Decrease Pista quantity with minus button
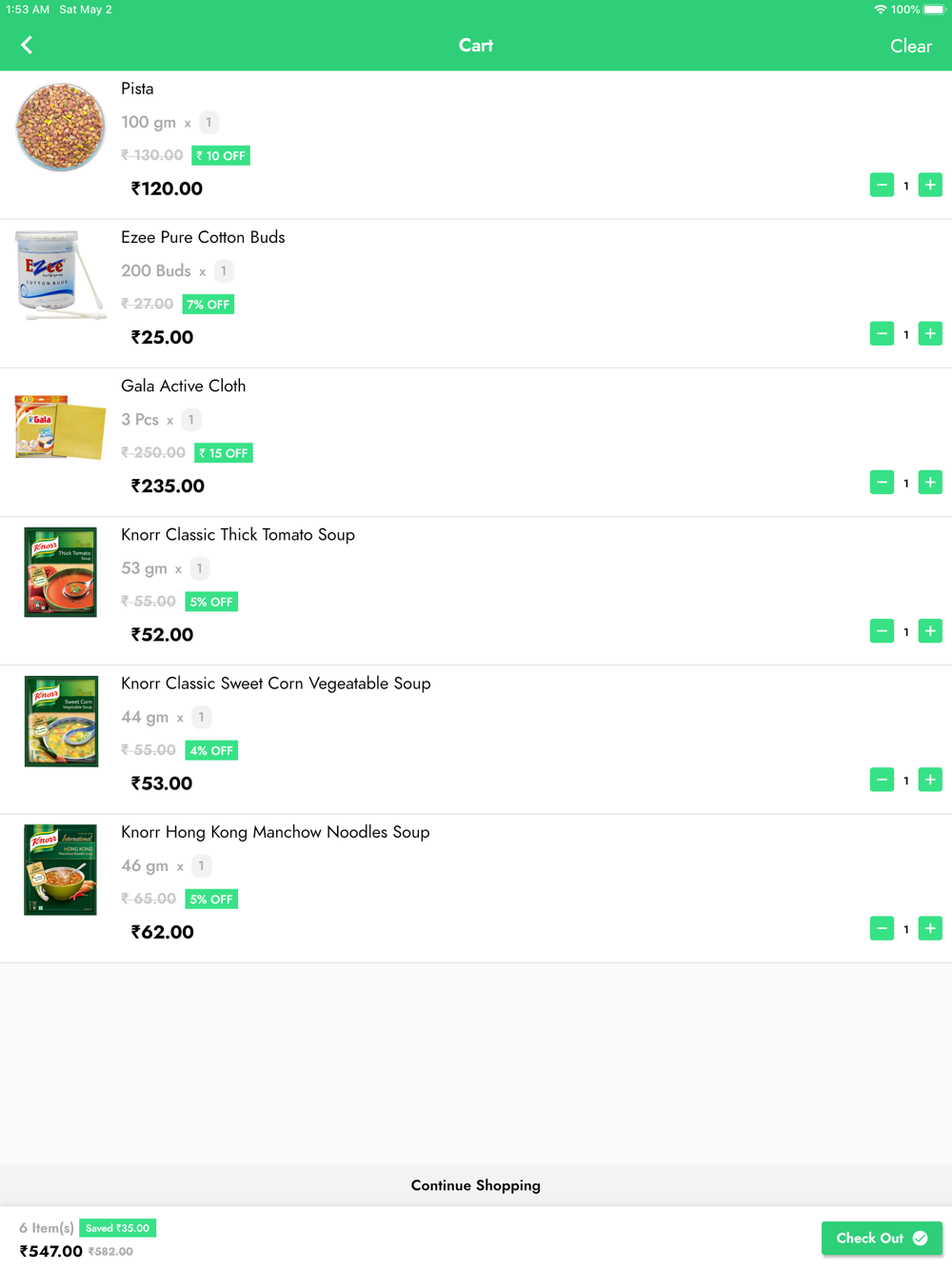The width and height of the screenshot is (952, 1270). click(x=882, y=186)
